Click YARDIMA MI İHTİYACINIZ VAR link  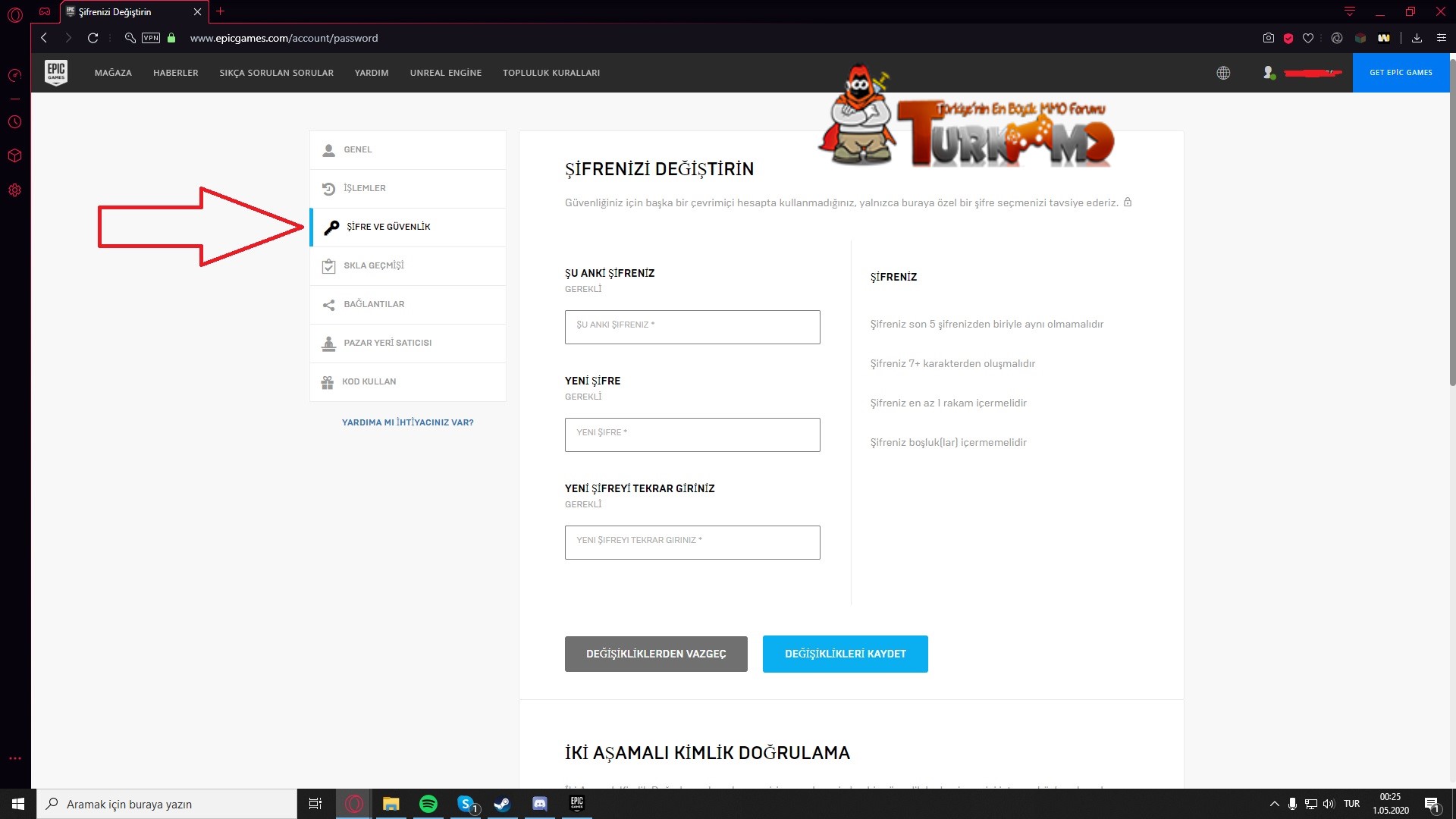407,422
